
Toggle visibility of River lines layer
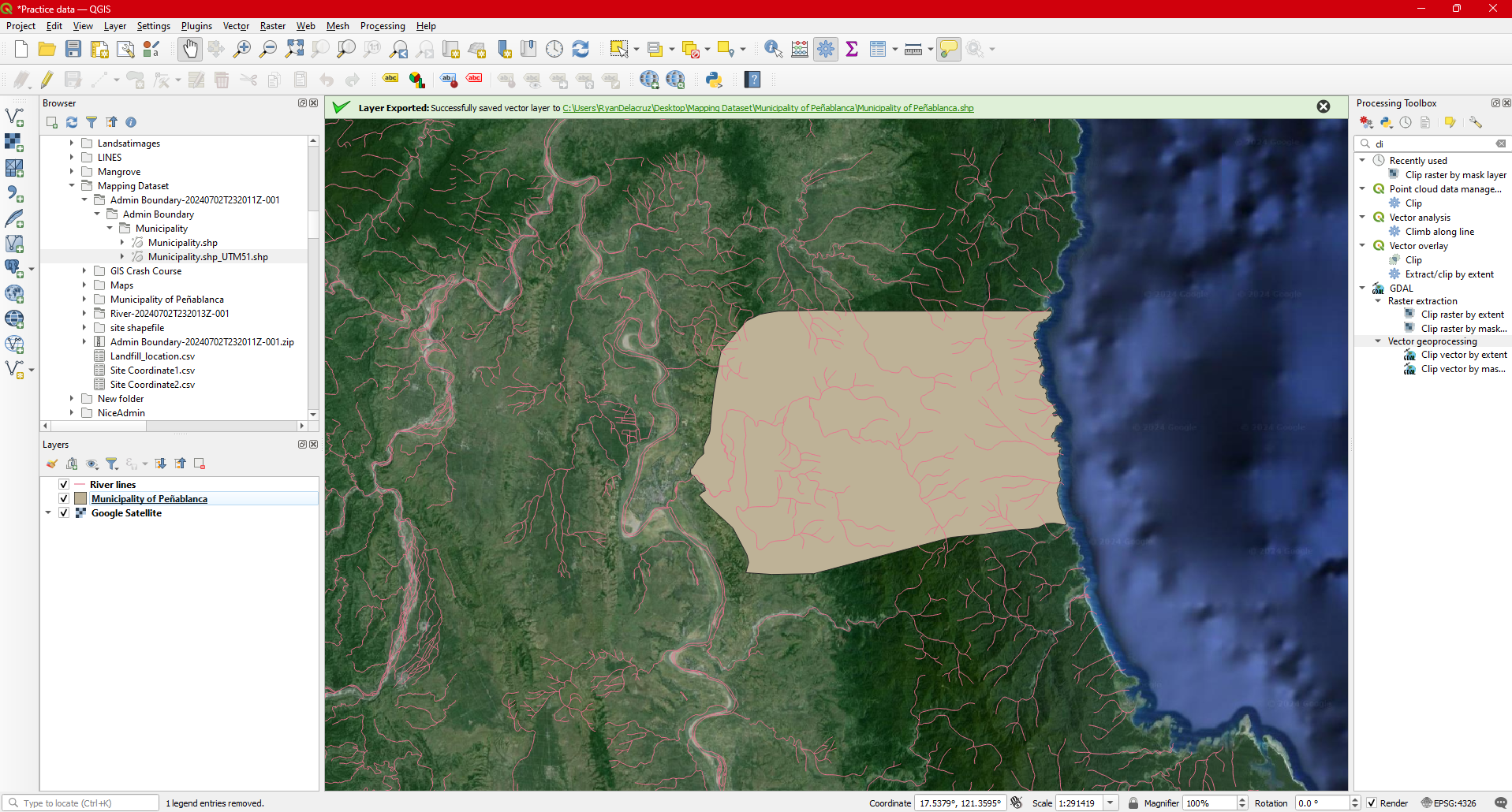click(x=64, y=485)
